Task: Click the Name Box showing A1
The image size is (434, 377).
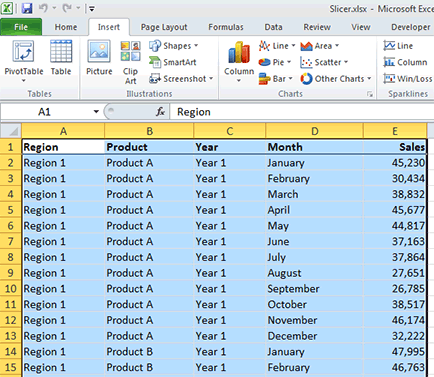Action: point(45,112)
